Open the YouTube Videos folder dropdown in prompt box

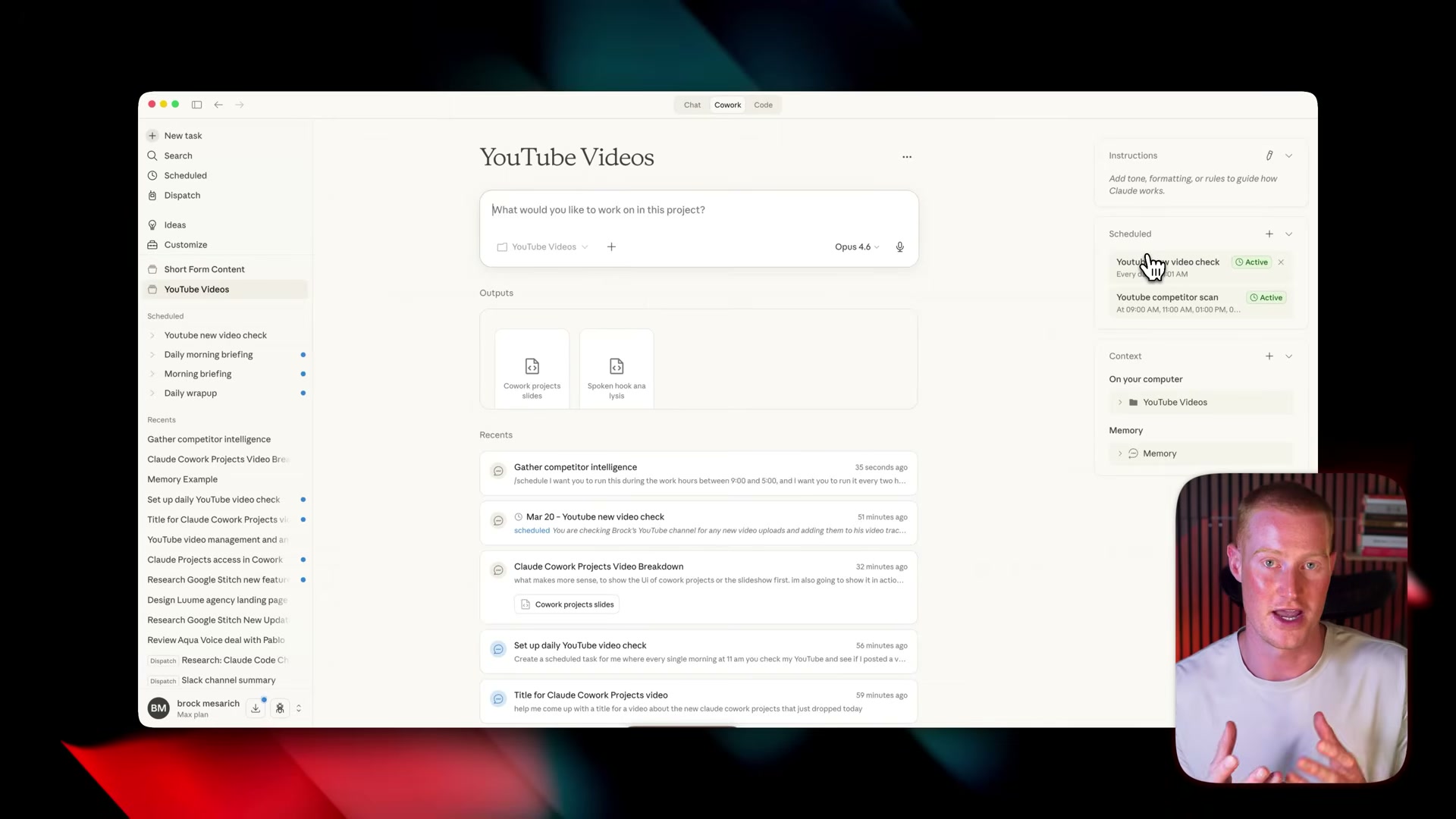click(x=543, y=247)
